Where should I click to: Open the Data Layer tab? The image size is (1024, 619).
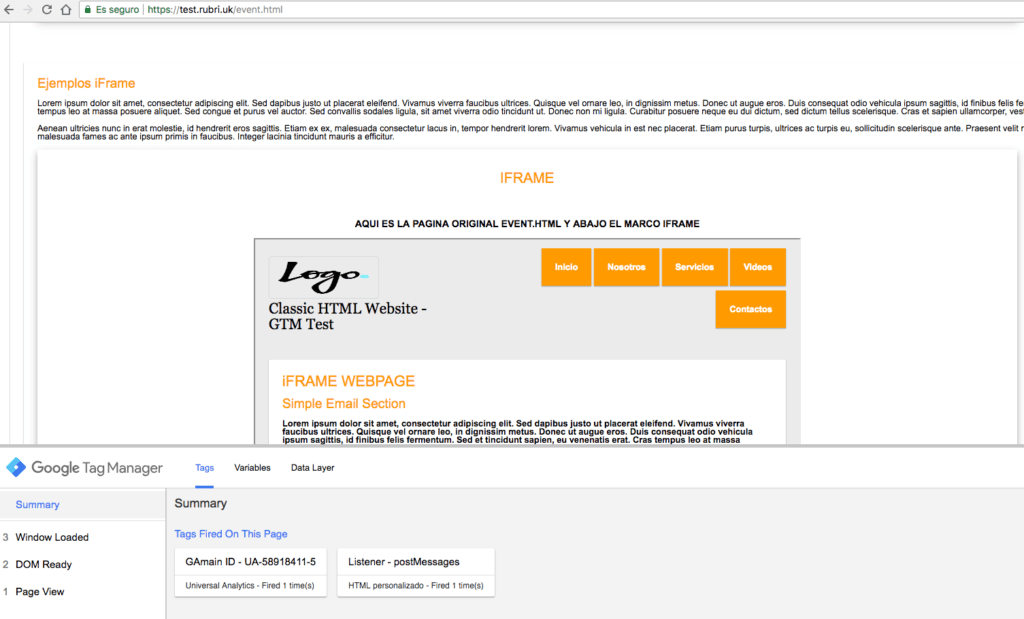click(x=312, y=467)
